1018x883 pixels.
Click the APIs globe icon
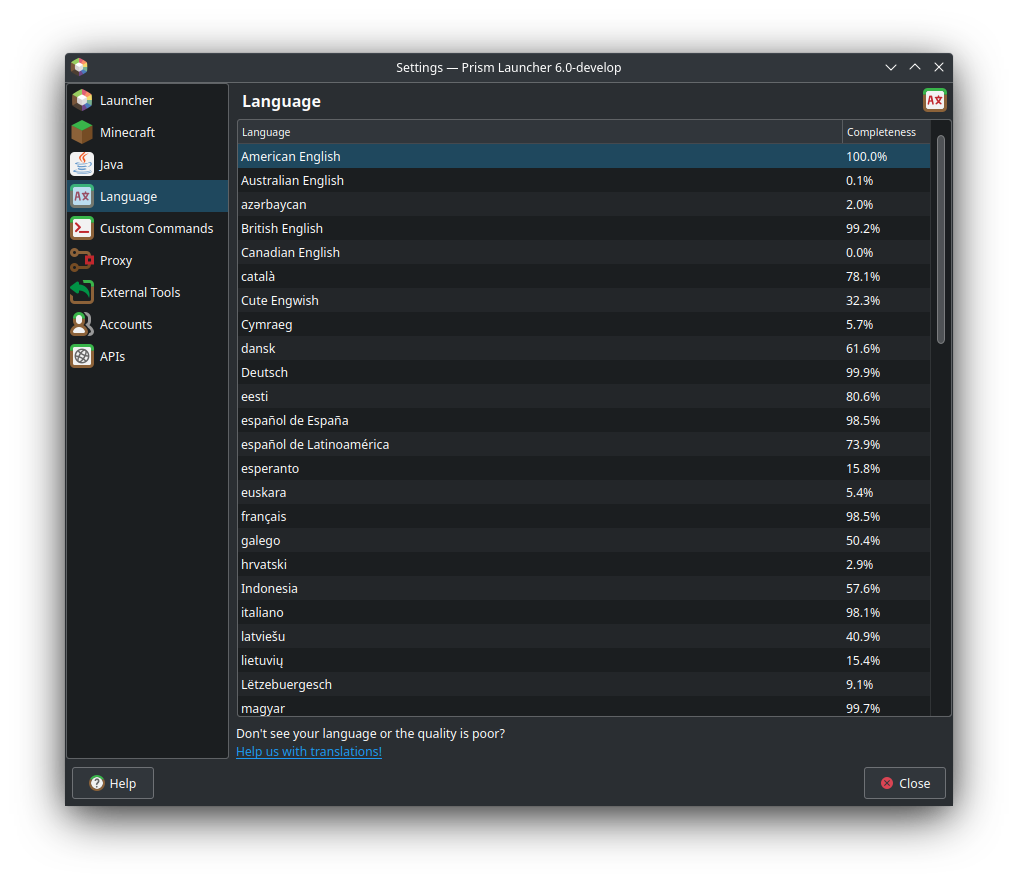82,356
